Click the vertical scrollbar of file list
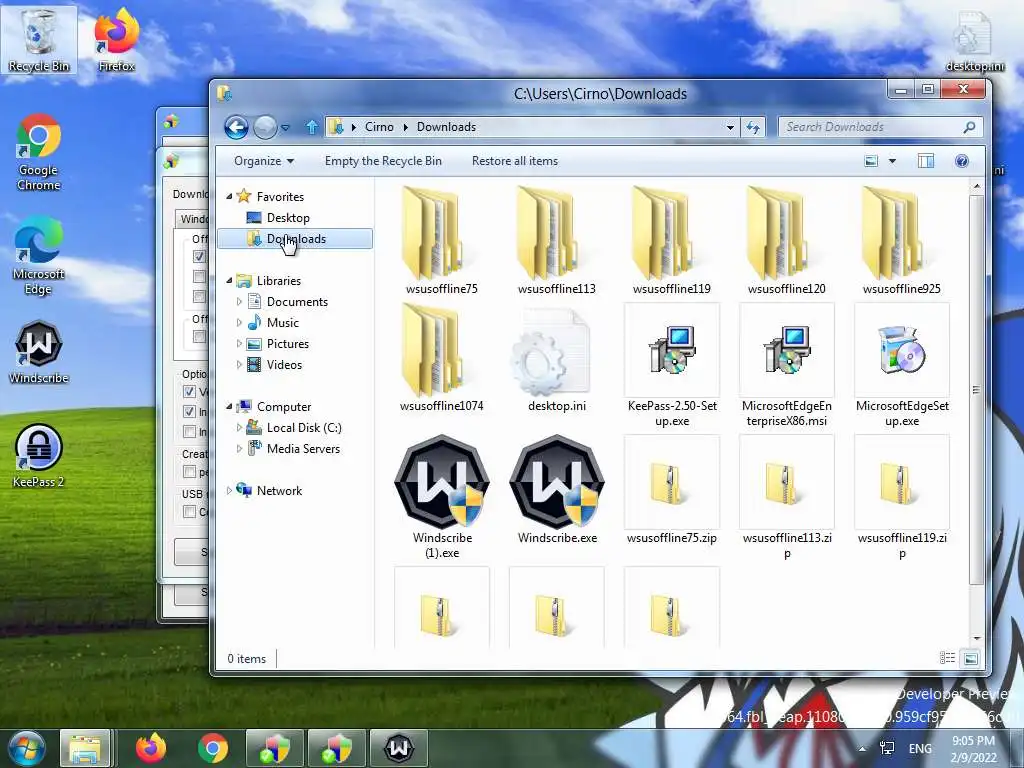Screen dimensions: 1024x768 coord(976,389)
